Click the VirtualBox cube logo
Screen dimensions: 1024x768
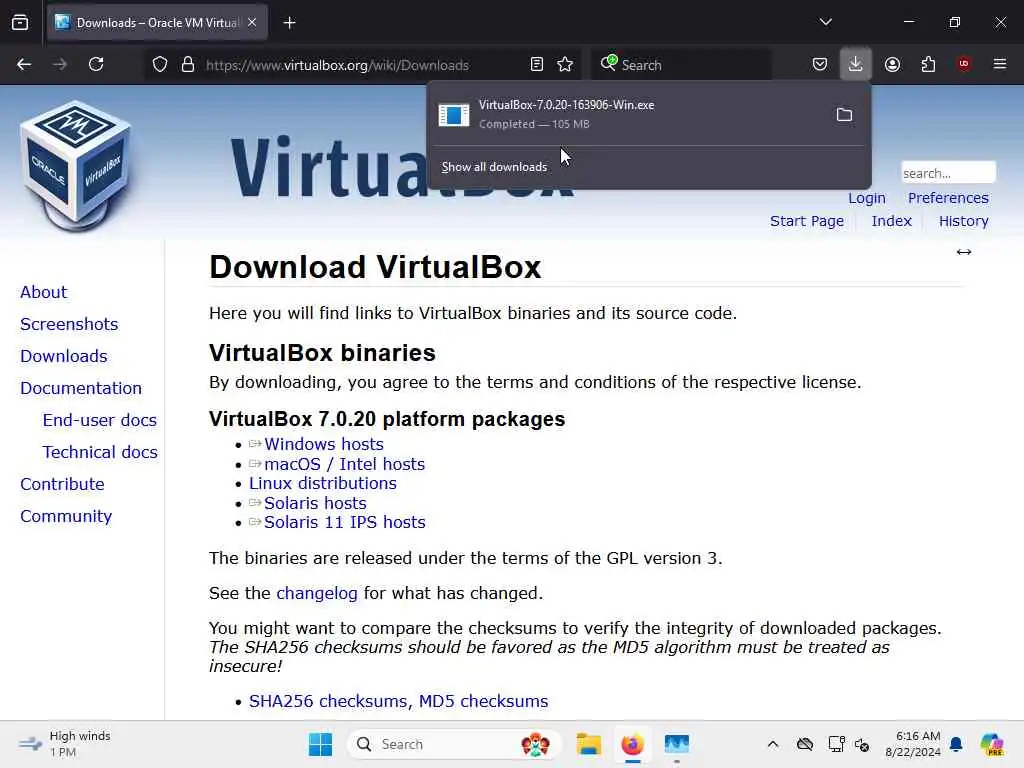[x=75, y=167]
